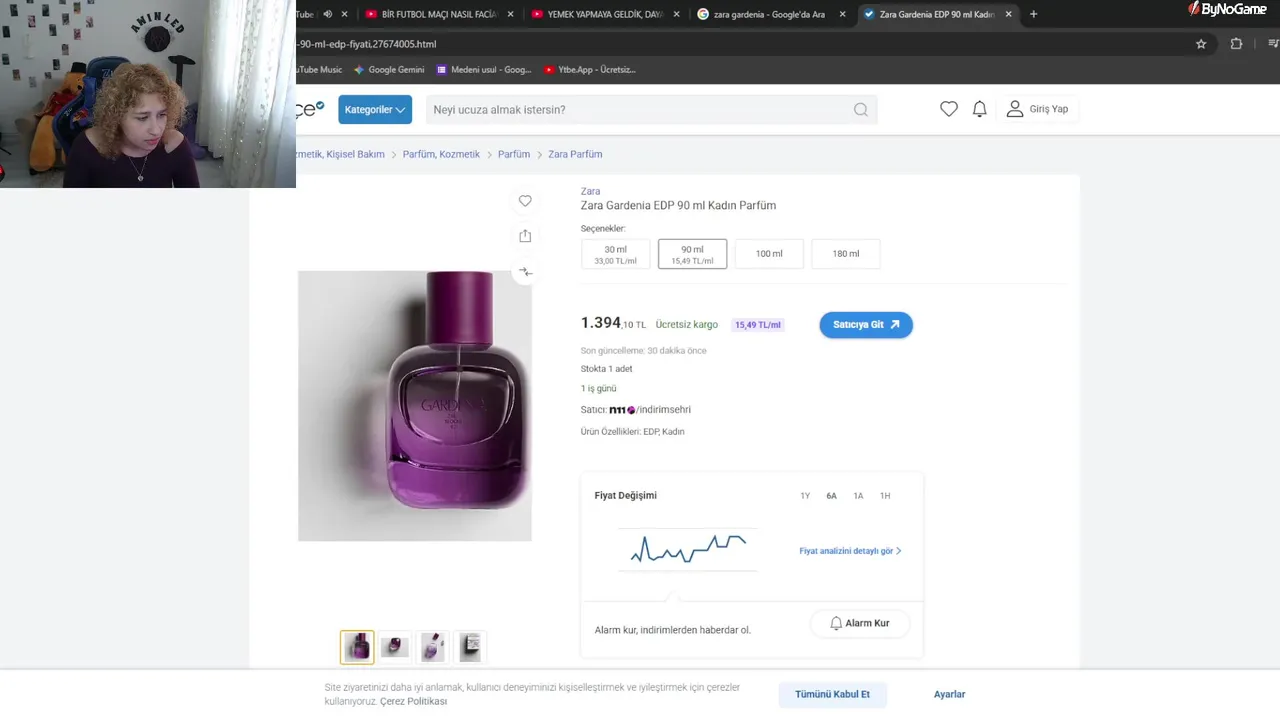Bookmark this page with the star icon

(x=1201, y=44)
